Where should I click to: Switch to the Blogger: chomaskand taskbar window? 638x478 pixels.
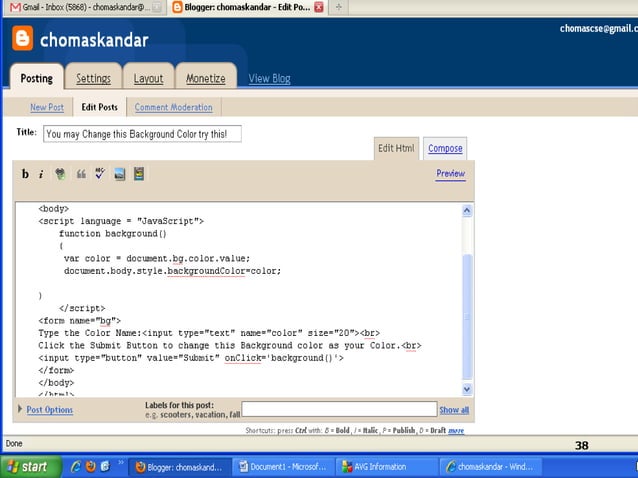click(x=179, y=467)
